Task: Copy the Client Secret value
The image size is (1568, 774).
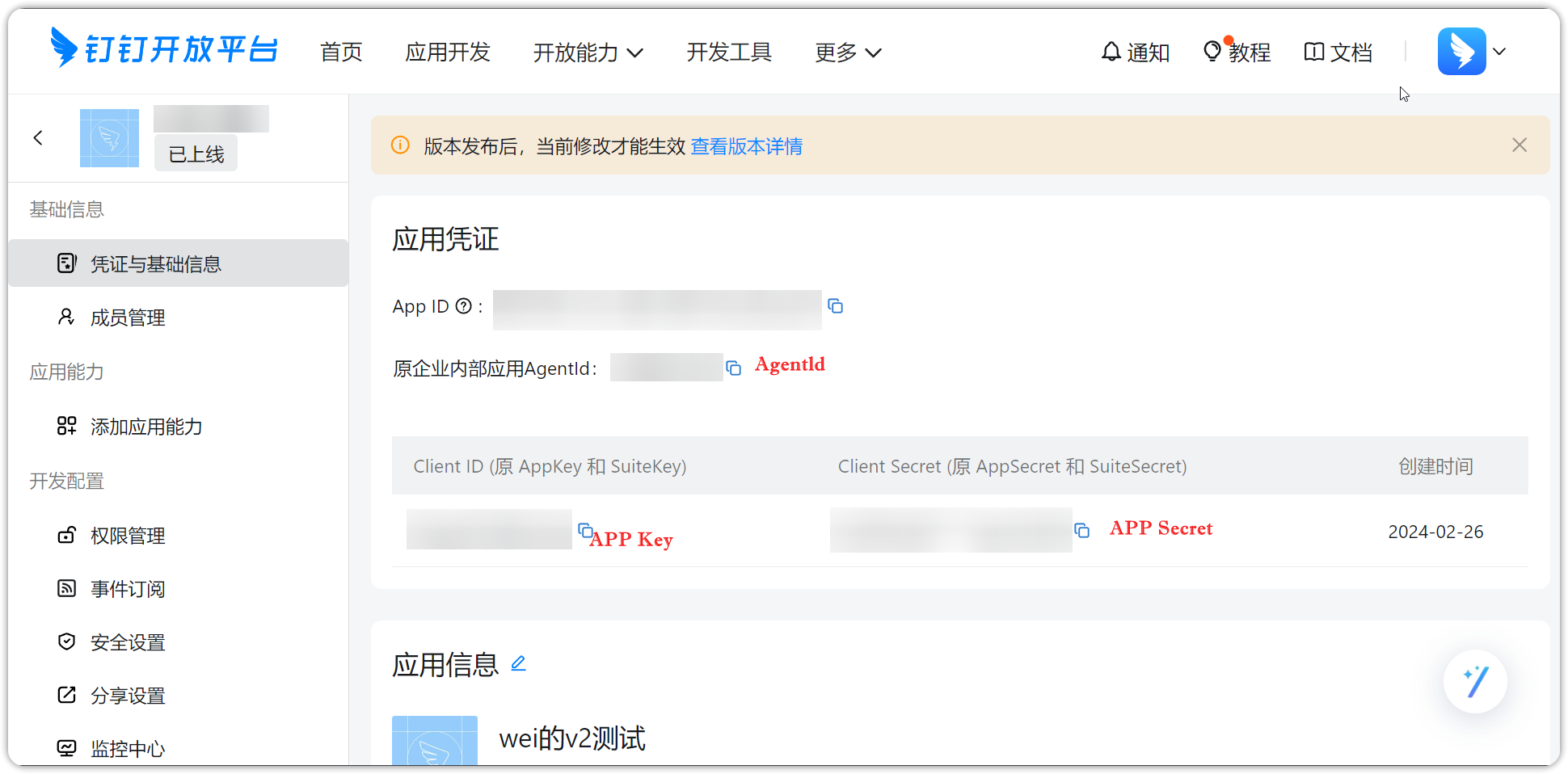Action: point(1081,530)
